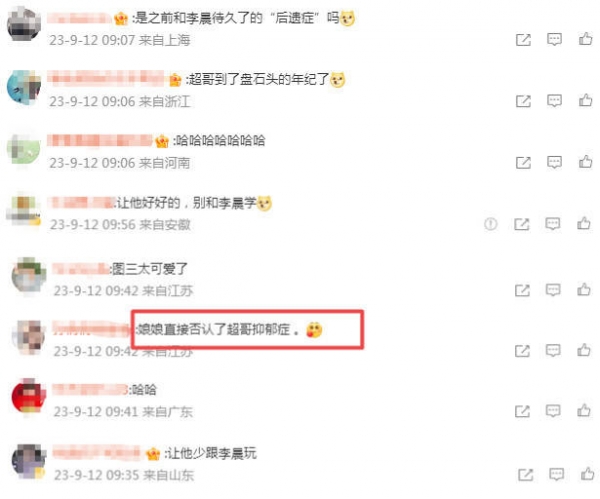600x499 pixels.
Task: Reply to the 09:07 comment from 上海
Action: [x=554, y=39]
